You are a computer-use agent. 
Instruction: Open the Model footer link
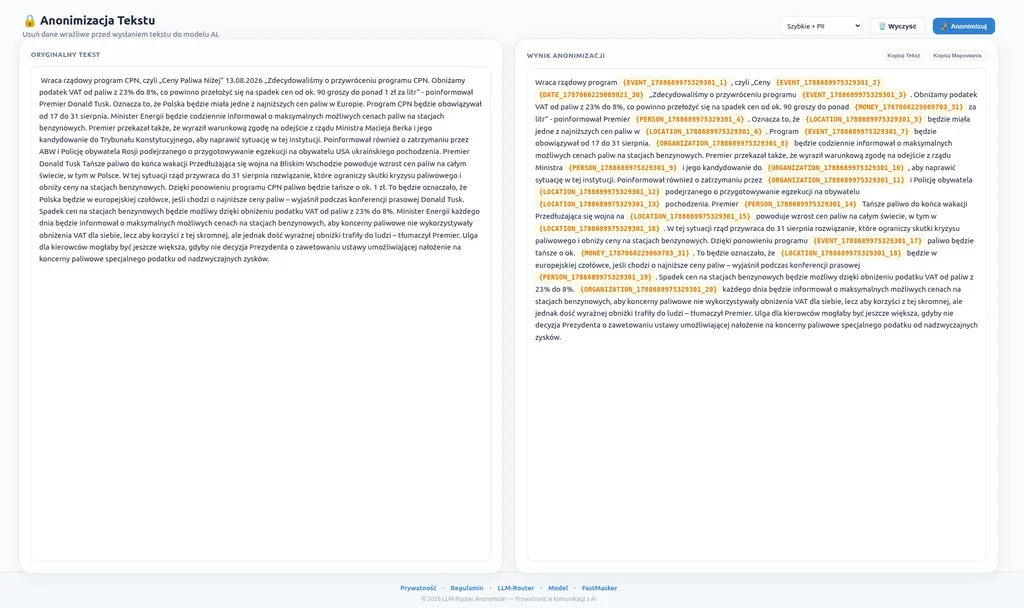(x=558, y=588)
